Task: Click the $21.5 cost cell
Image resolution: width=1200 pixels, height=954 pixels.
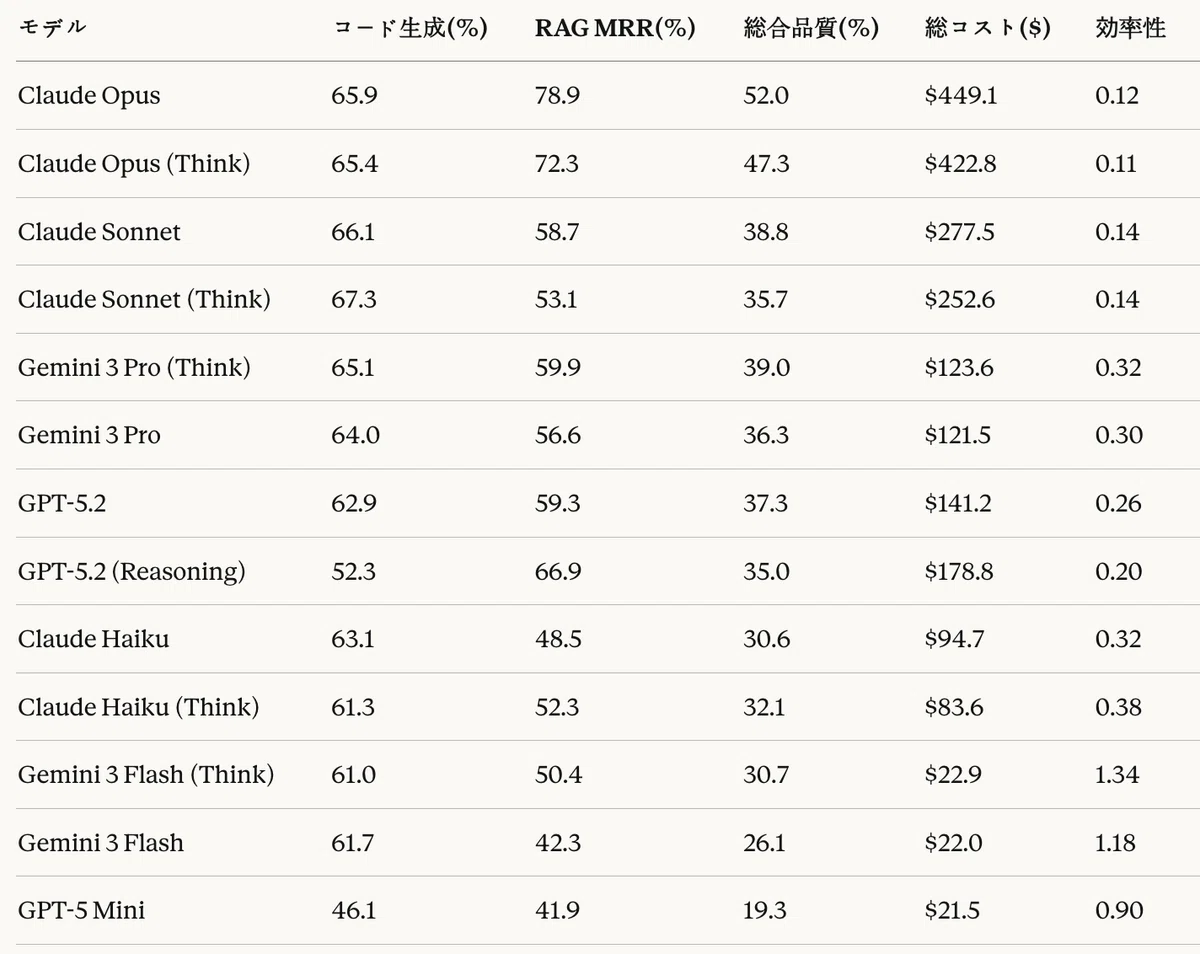Action: (x=953, y=910)
